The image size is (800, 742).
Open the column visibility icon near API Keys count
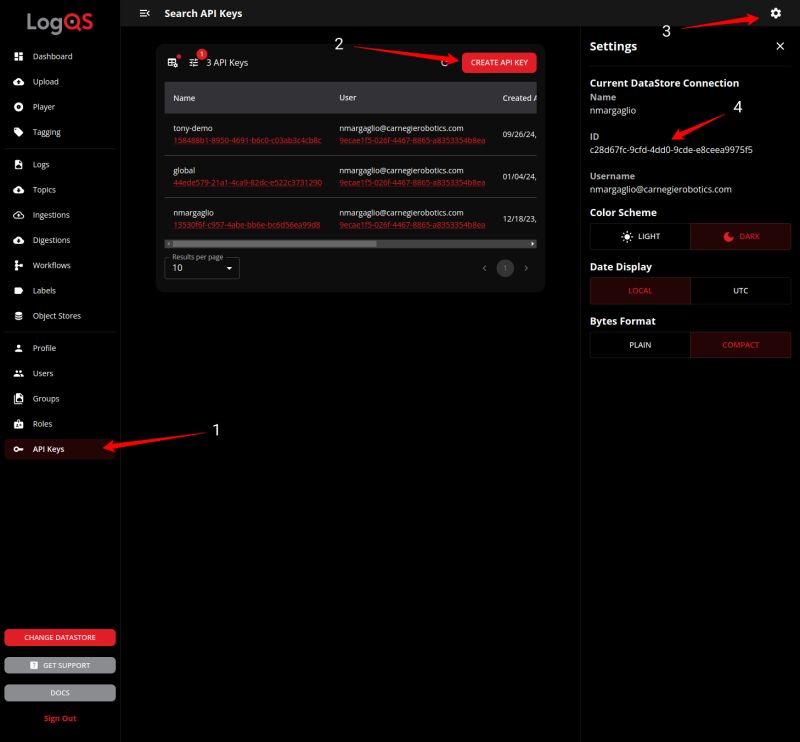point(172,62)
